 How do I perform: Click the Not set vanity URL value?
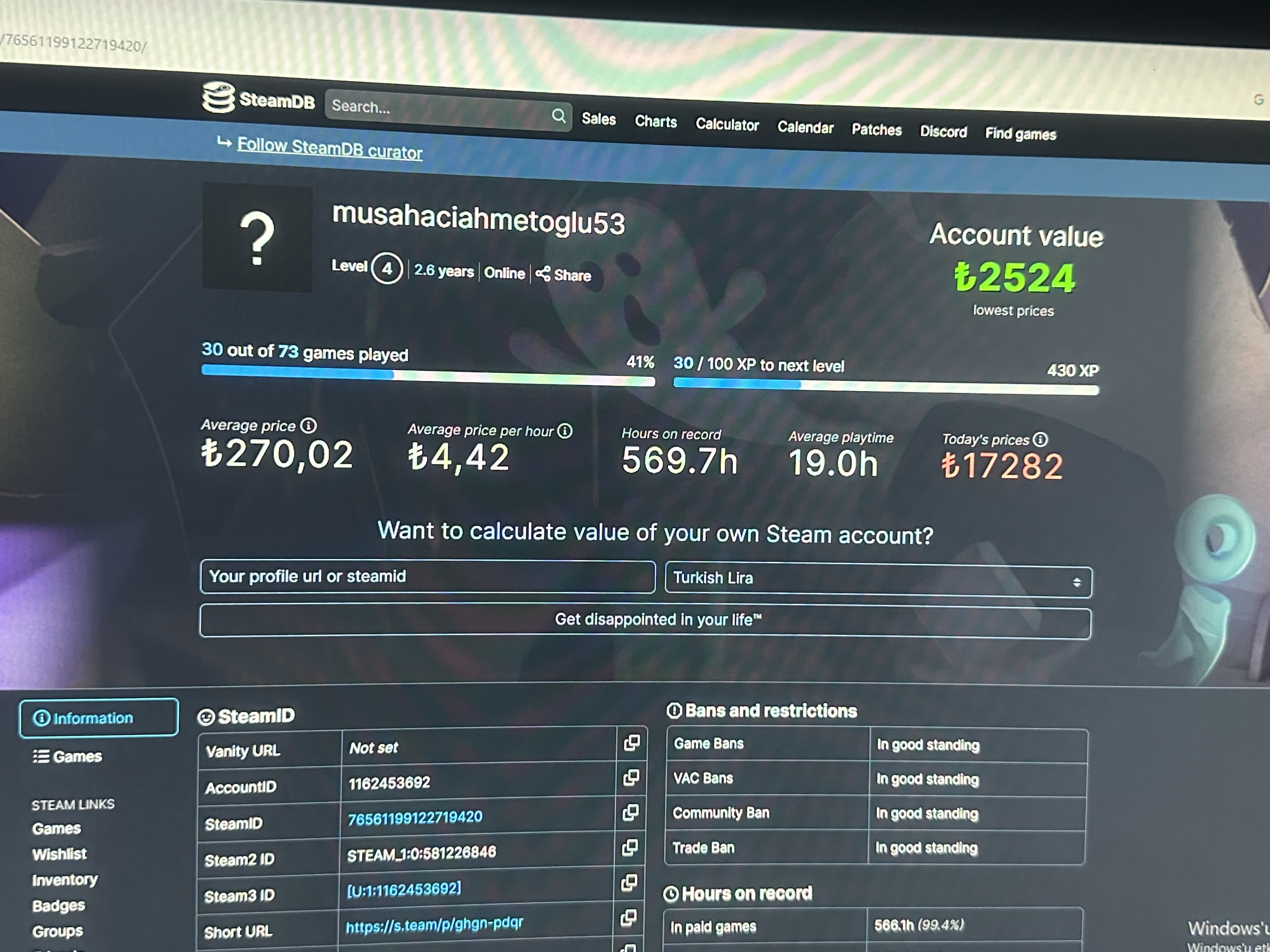click(373, 748)
